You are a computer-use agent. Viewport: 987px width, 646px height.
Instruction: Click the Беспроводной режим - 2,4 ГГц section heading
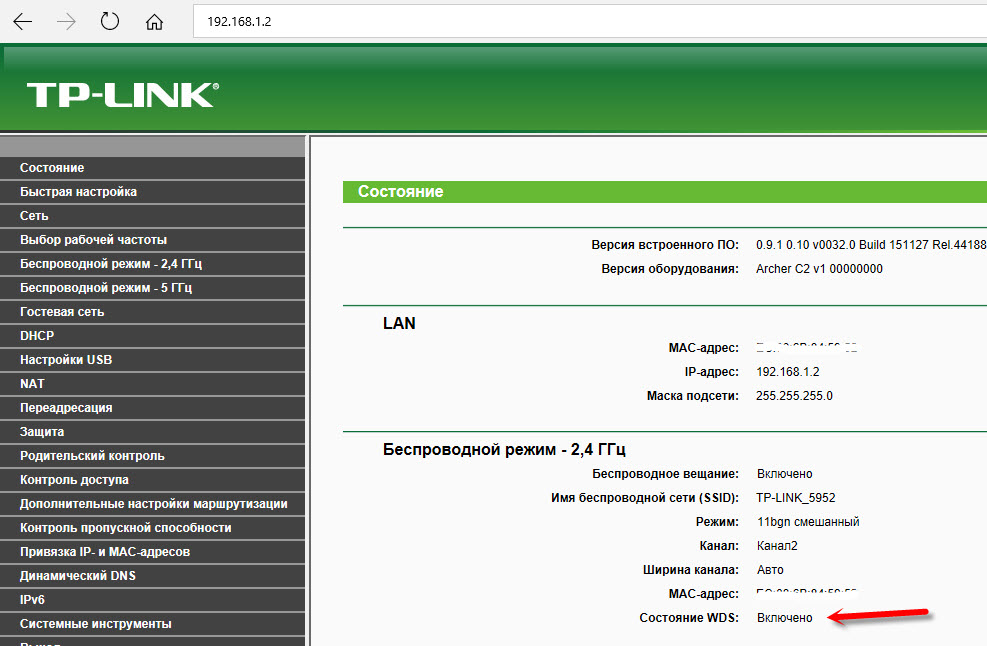point(504,450)
